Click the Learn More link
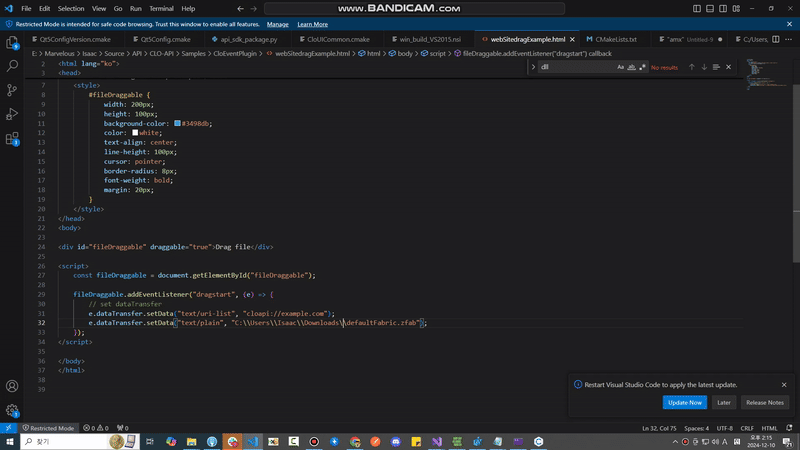This screenshot has height=450, width=800. pos(312,24)
